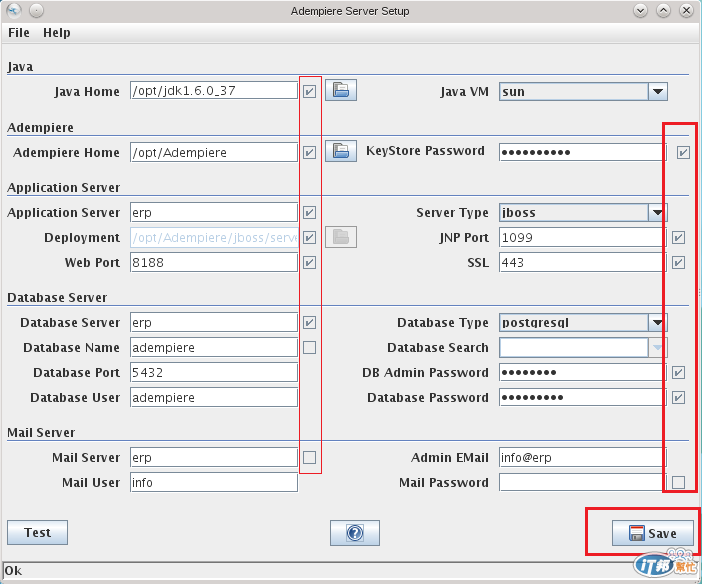Open the Database Search dropdown
Screen dimensions: 702x584
pyautogui.click(x=657, y=348)
